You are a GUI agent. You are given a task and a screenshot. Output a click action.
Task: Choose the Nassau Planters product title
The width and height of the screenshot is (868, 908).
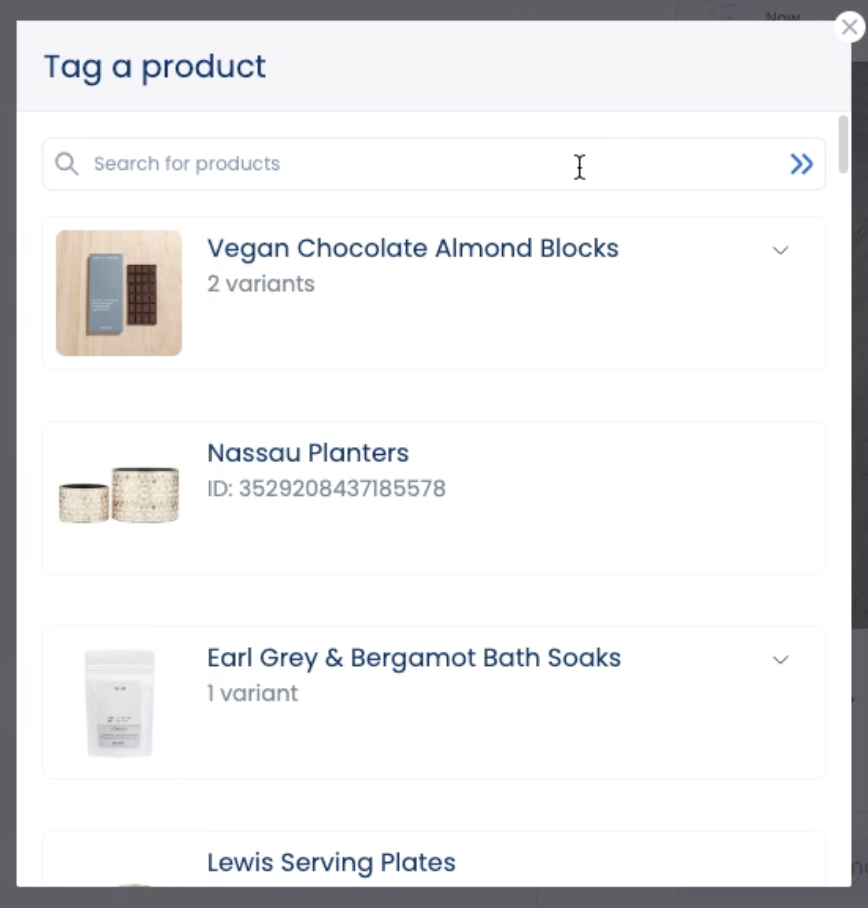[x=308, y=453]
